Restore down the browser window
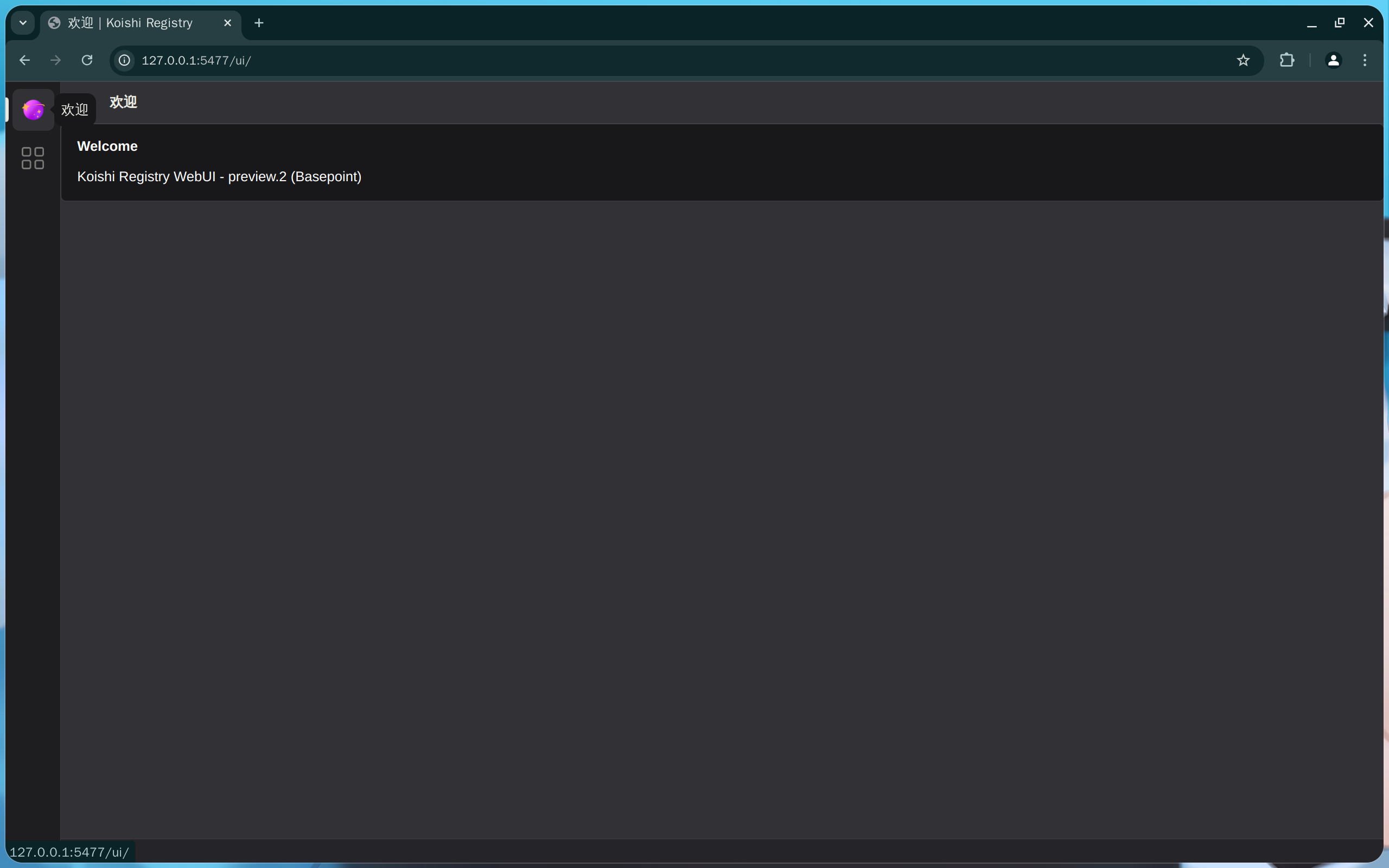 click(1340, 23)
